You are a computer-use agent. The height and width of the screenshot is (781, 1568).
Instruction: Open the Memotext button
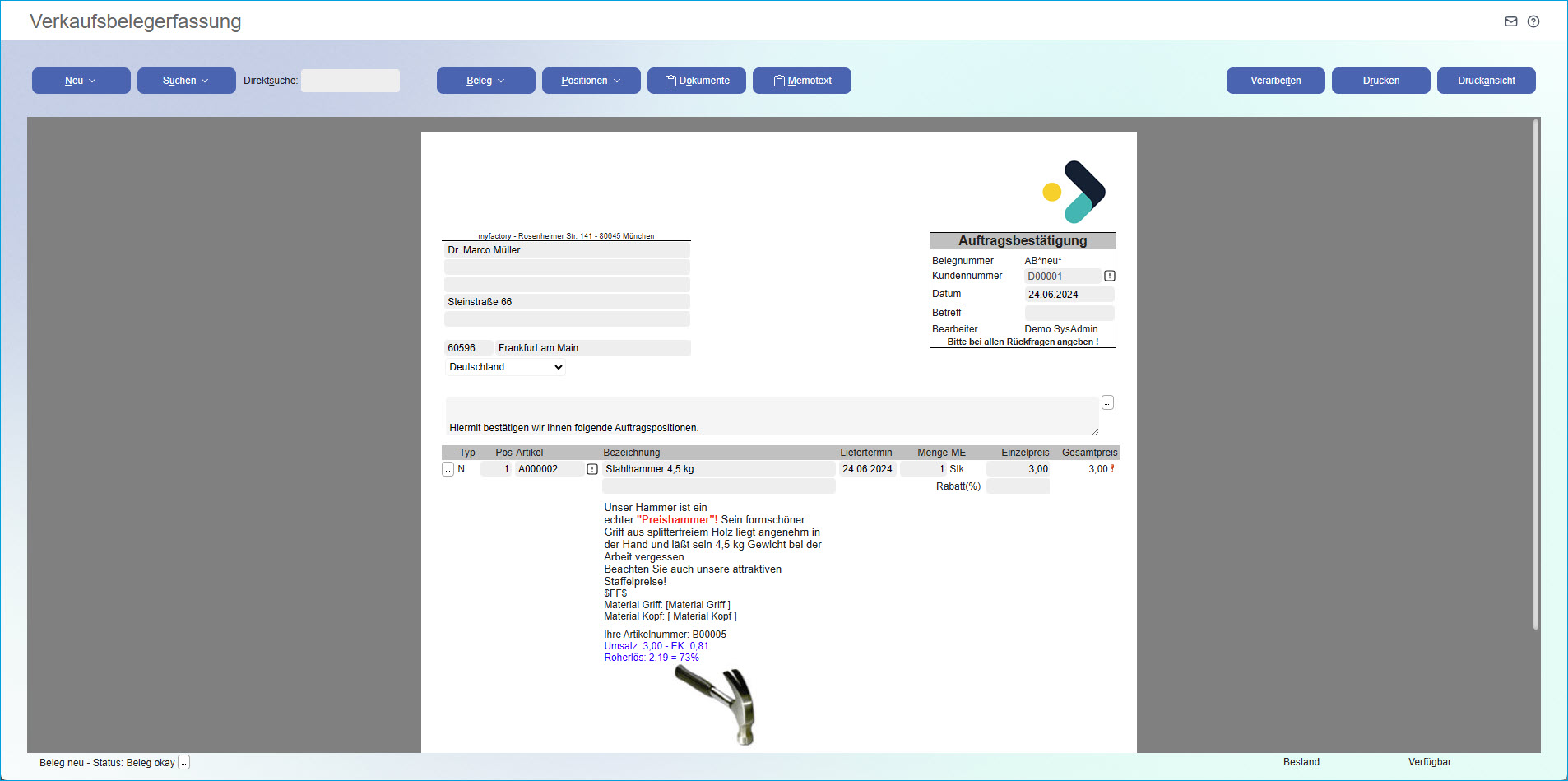tap(802, 81)
